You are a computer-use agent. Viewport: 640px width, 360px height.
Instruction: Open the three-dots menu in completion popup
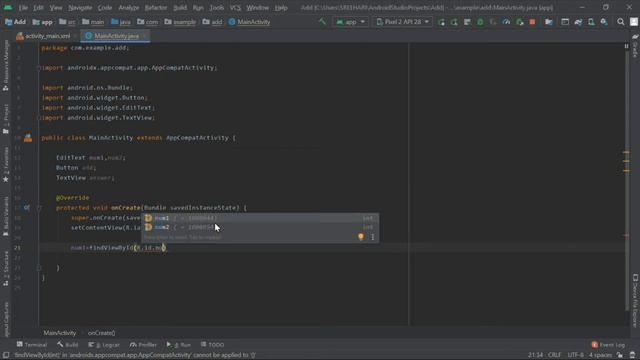click(x=372, y=237)
